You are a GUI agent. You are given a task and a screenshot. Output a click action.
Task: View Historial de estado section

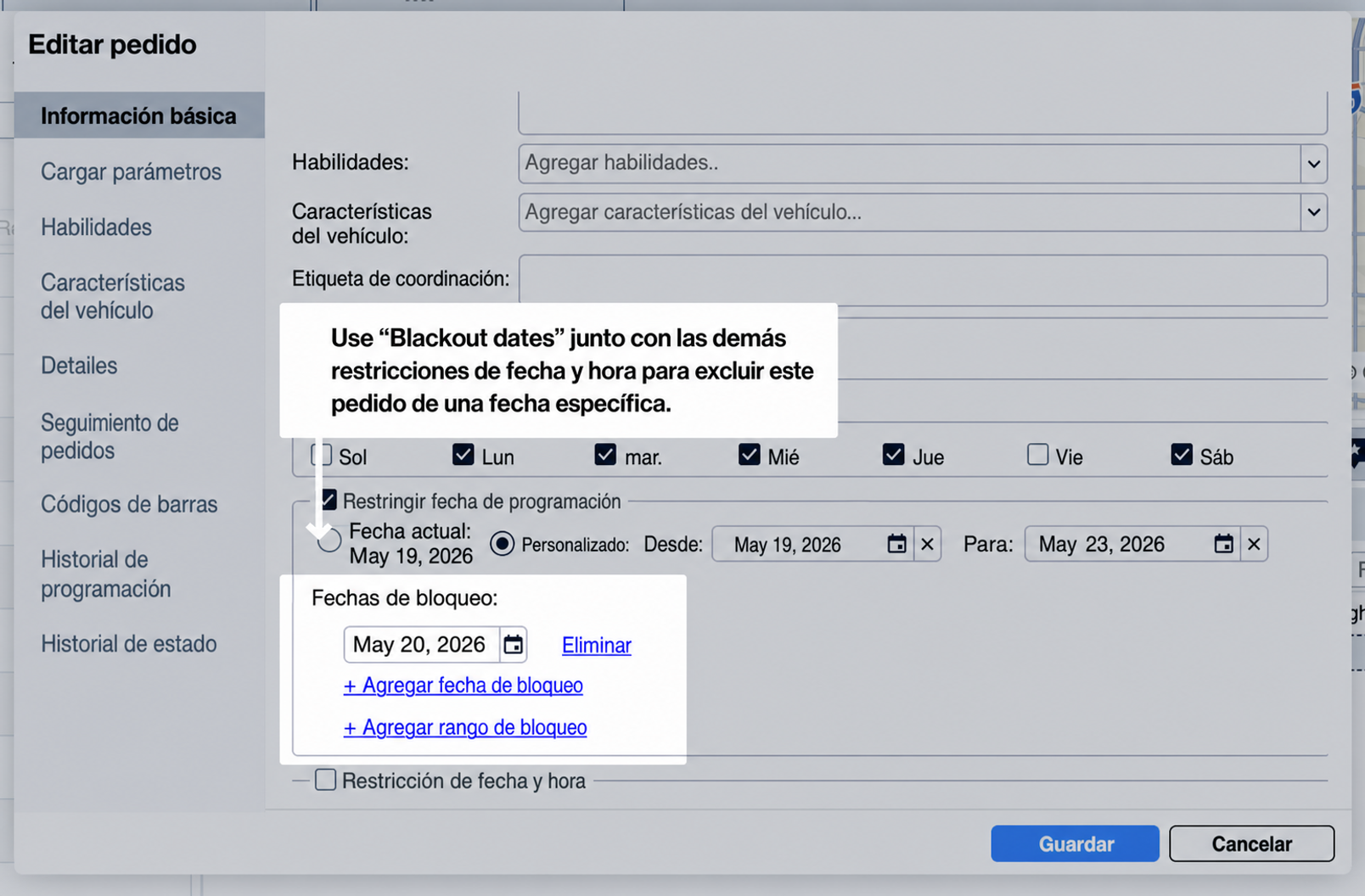[129, 644]
